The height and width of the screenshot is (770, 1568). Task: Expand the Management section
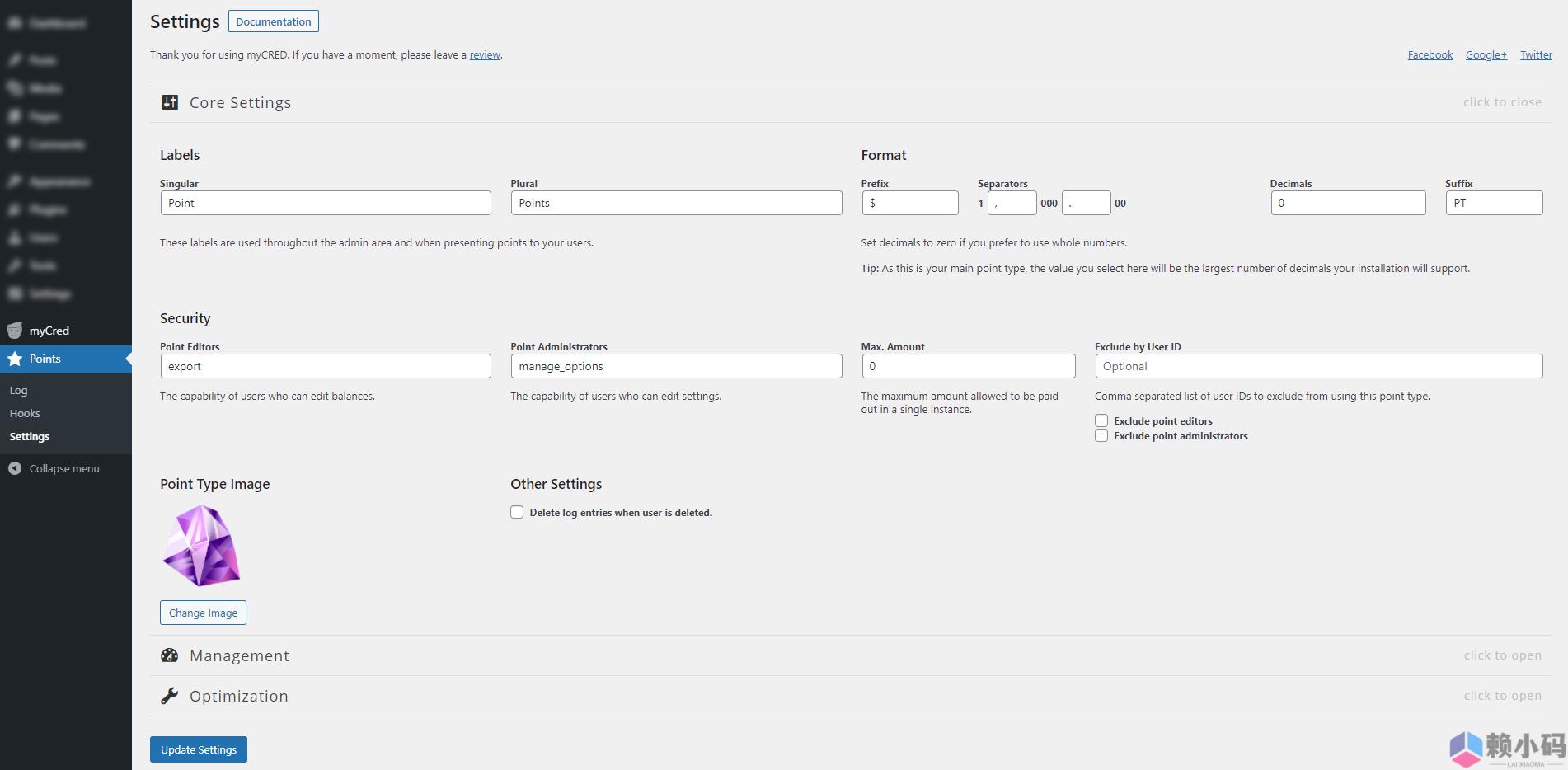pos(1502,655)
